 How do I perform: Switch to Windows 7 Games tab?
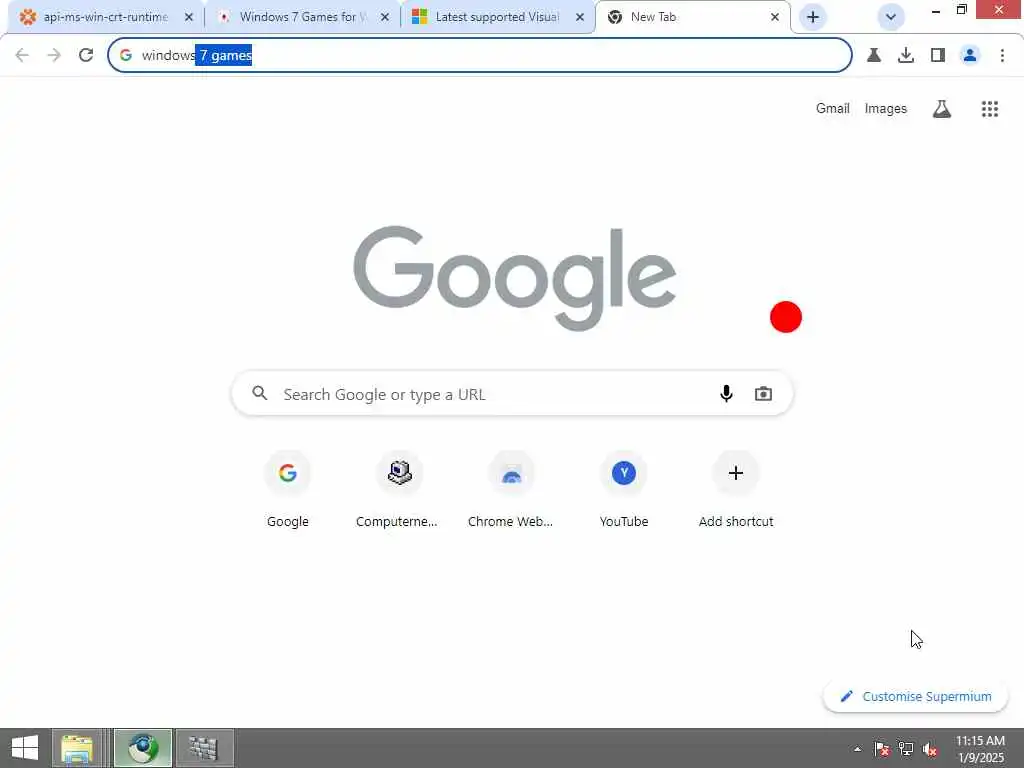(302, 17)
